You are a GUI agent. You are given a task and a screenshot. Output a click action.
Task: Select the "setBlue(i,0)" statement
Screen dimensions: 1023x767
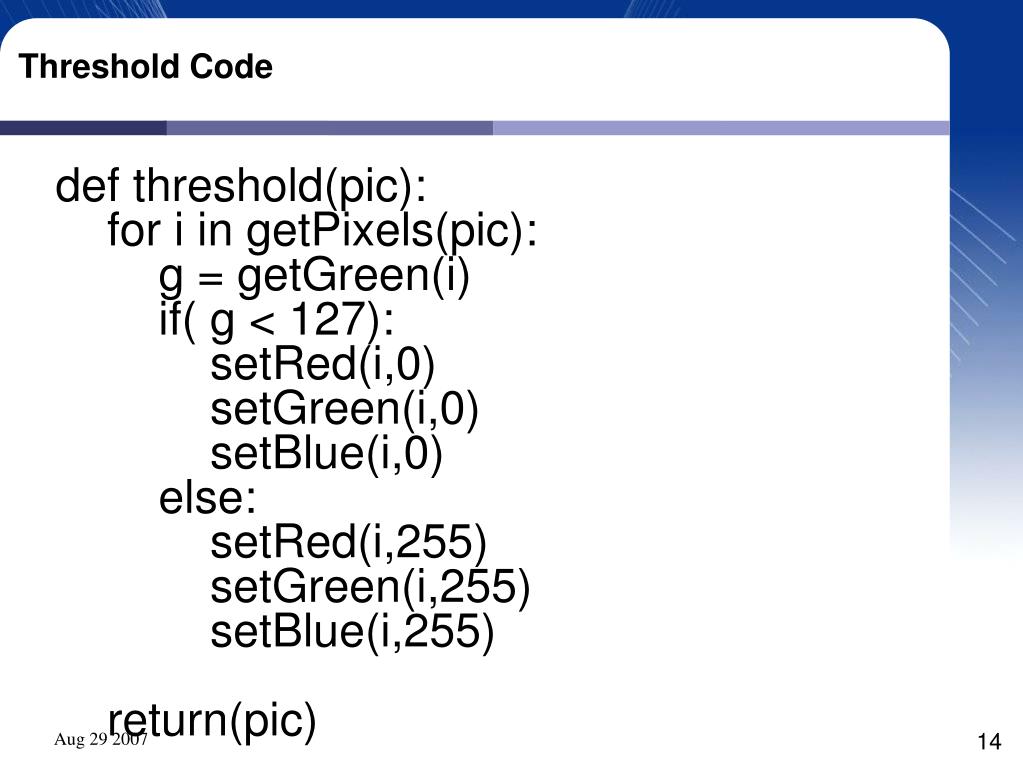(326, 454)
